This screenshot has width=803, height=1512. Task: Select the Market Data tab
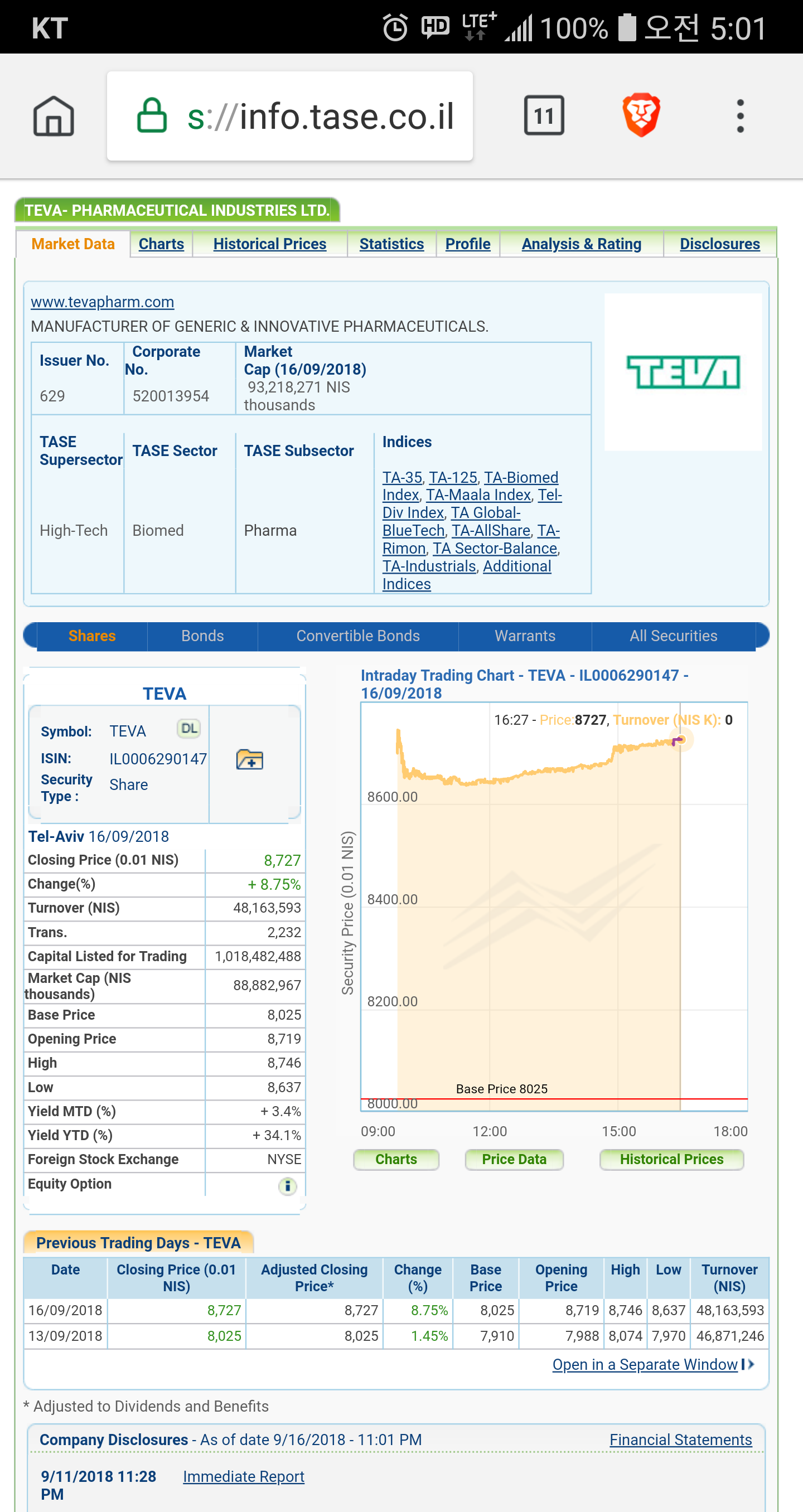(73, 244)
